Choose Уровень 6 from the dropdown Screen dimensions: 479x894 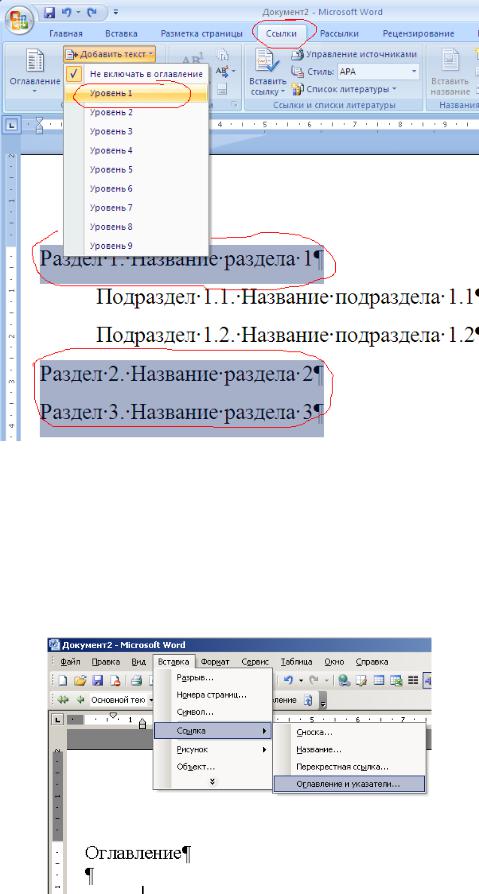click(x=136, y=189)
